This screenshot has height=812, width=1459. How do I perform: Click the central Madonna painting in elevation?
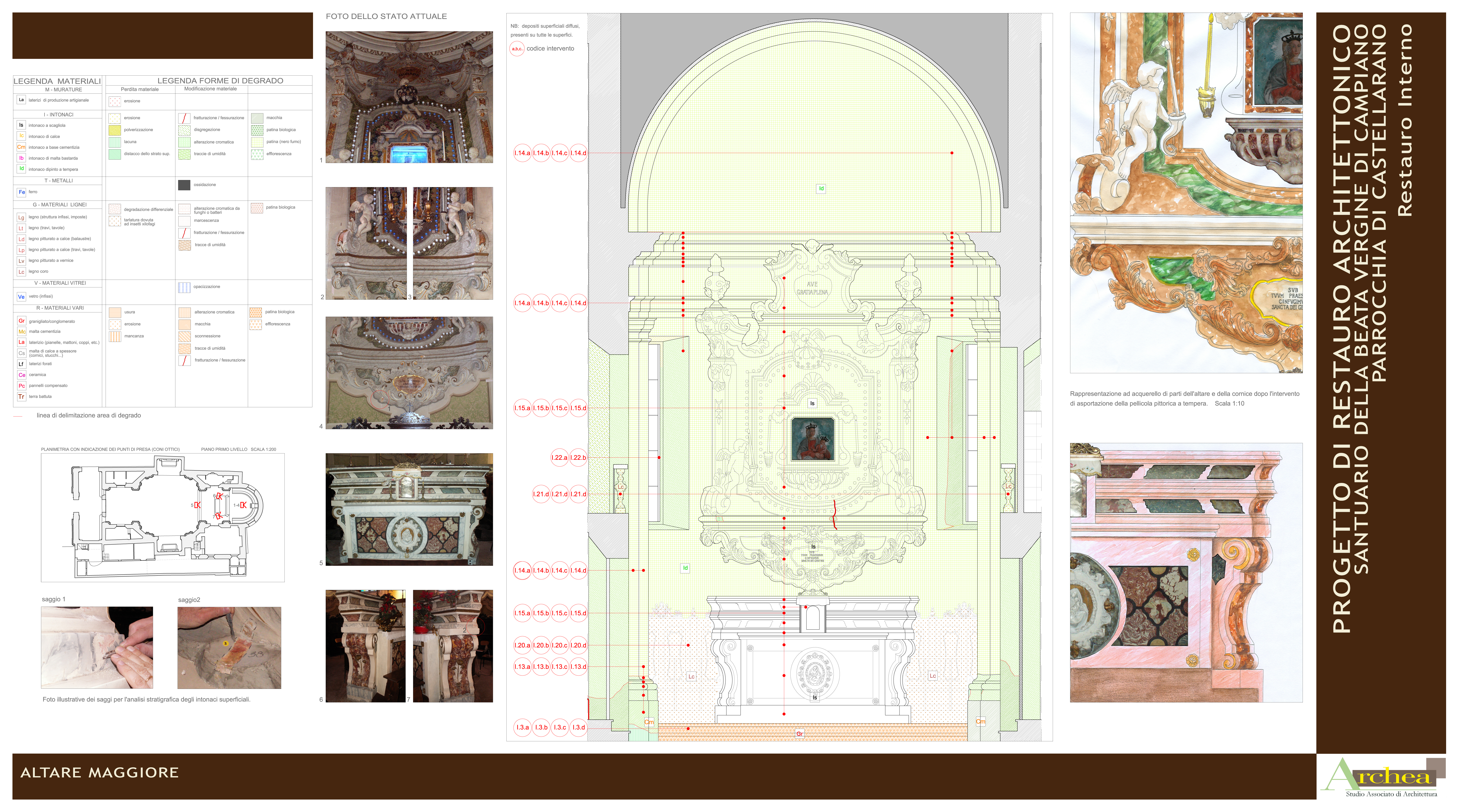point(813,439)
